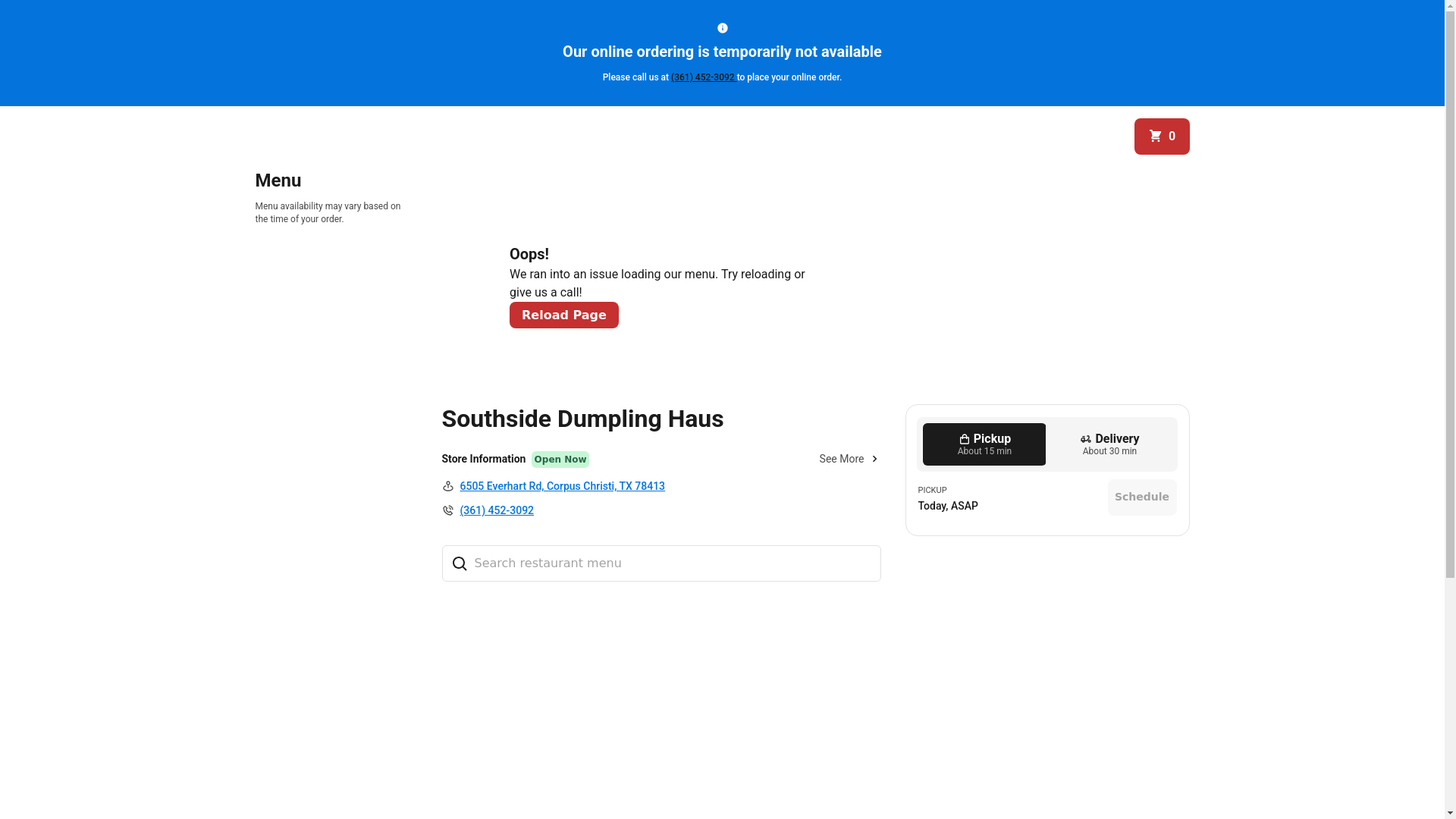1456x819 pixels.
Task: Click the Open Now status badge
Action: pos(560,460)
